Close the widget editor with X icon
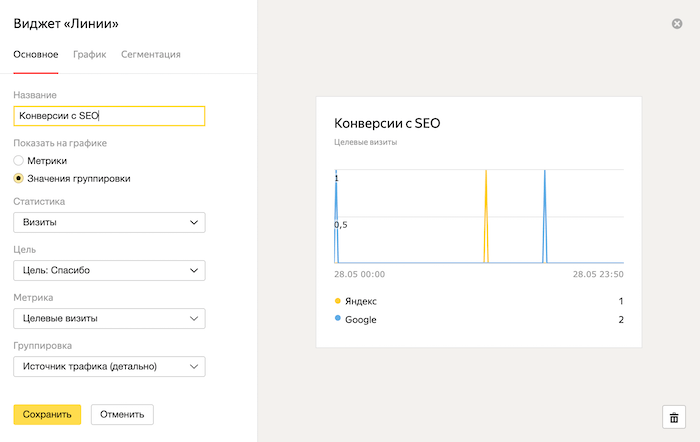This screenshot has width=700, height=442. pyautogui.click(x=677, y=23)
